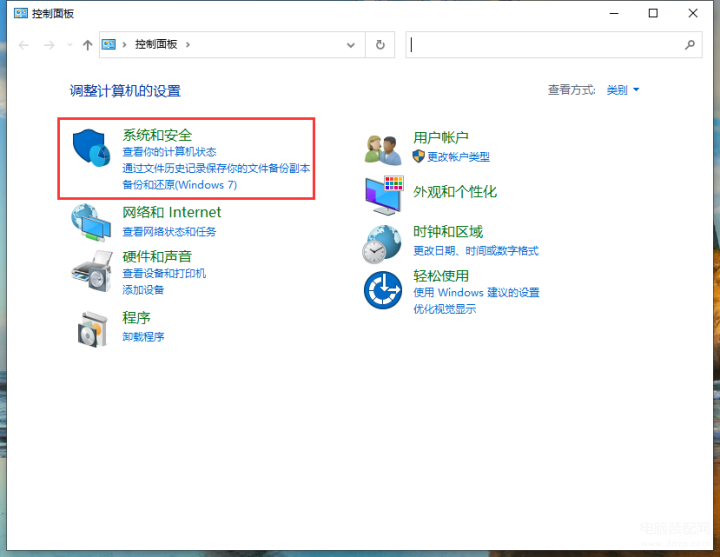Click the 优化视觉显示 link
Viewport: 720px width, 557px height.
[x=444, y=309]
